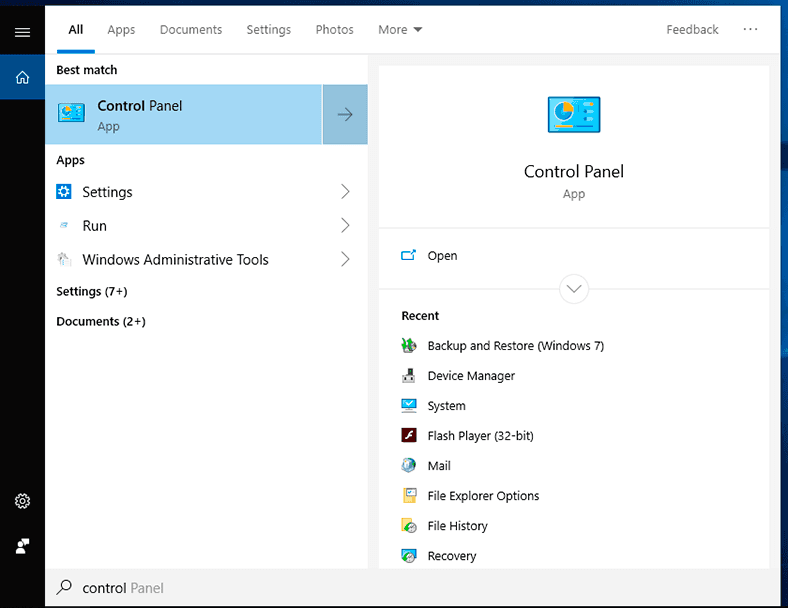Open the three-dots options menu

point(750,29)
